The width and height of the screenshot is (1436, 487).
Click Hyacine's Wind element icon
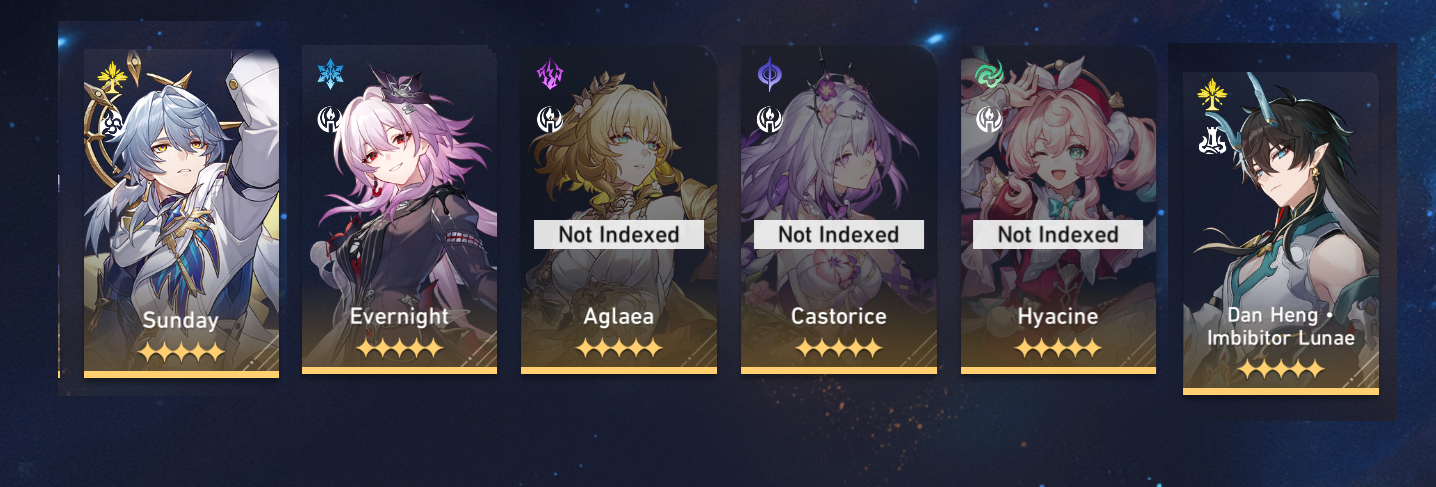tap(989, 73)
